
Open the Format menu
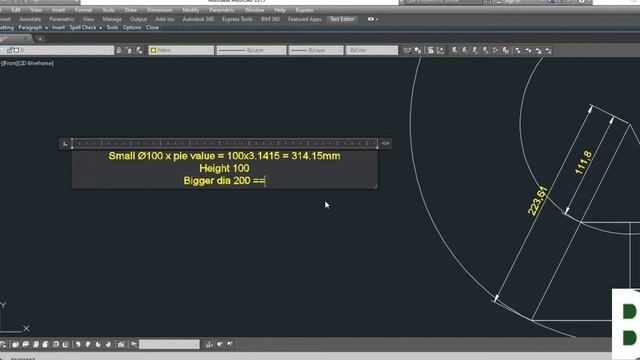[x=83, y=10]
